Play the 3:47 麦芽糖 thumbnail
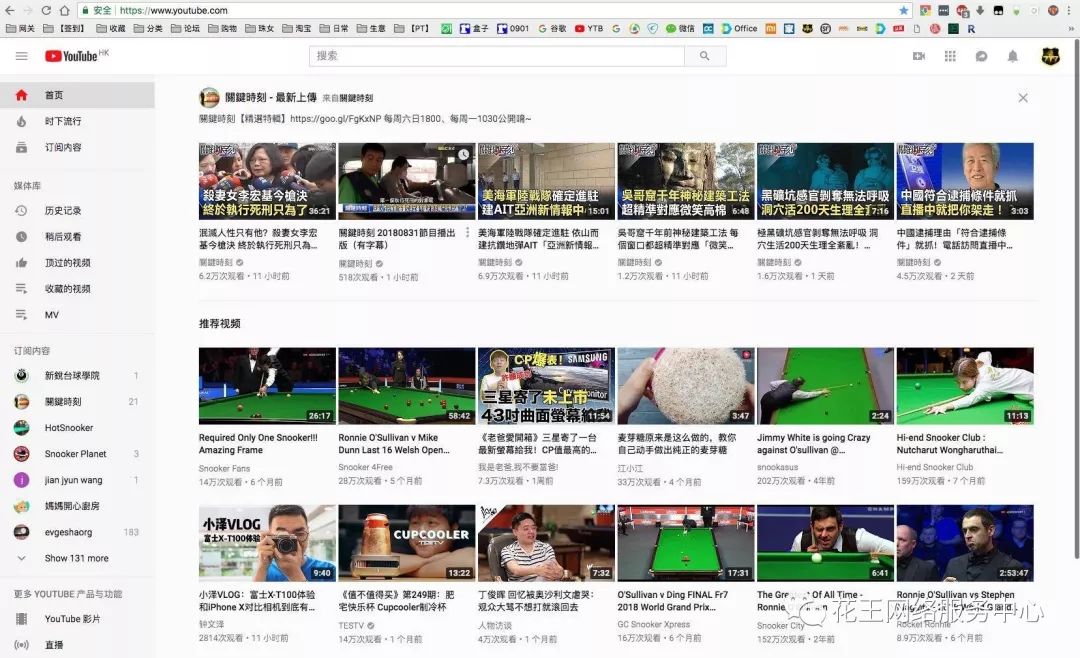The width and height of the screenshot is (1080, 658). point(686,386)
